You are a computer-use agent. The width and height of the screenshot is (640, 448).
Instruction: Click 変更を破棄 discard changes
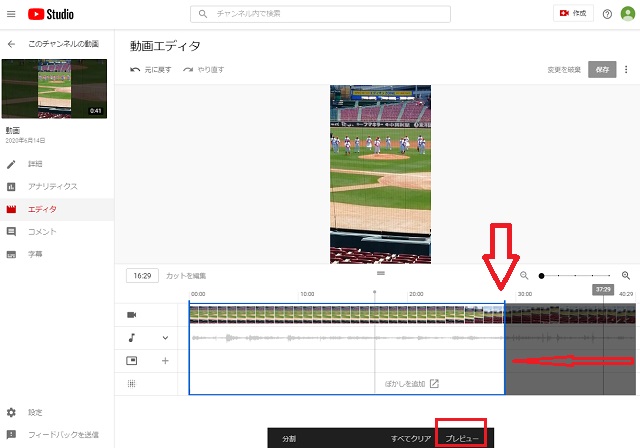pyautogui.click(x=564, y=70)
